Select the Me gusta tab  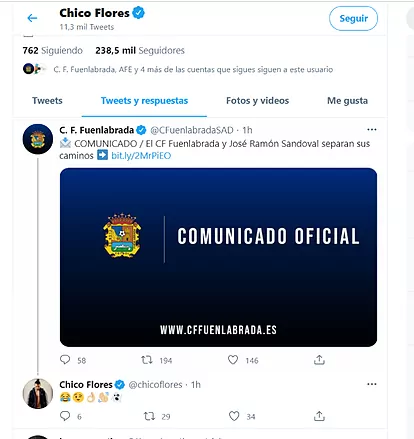pyautogui.click(x=347, y=101)
